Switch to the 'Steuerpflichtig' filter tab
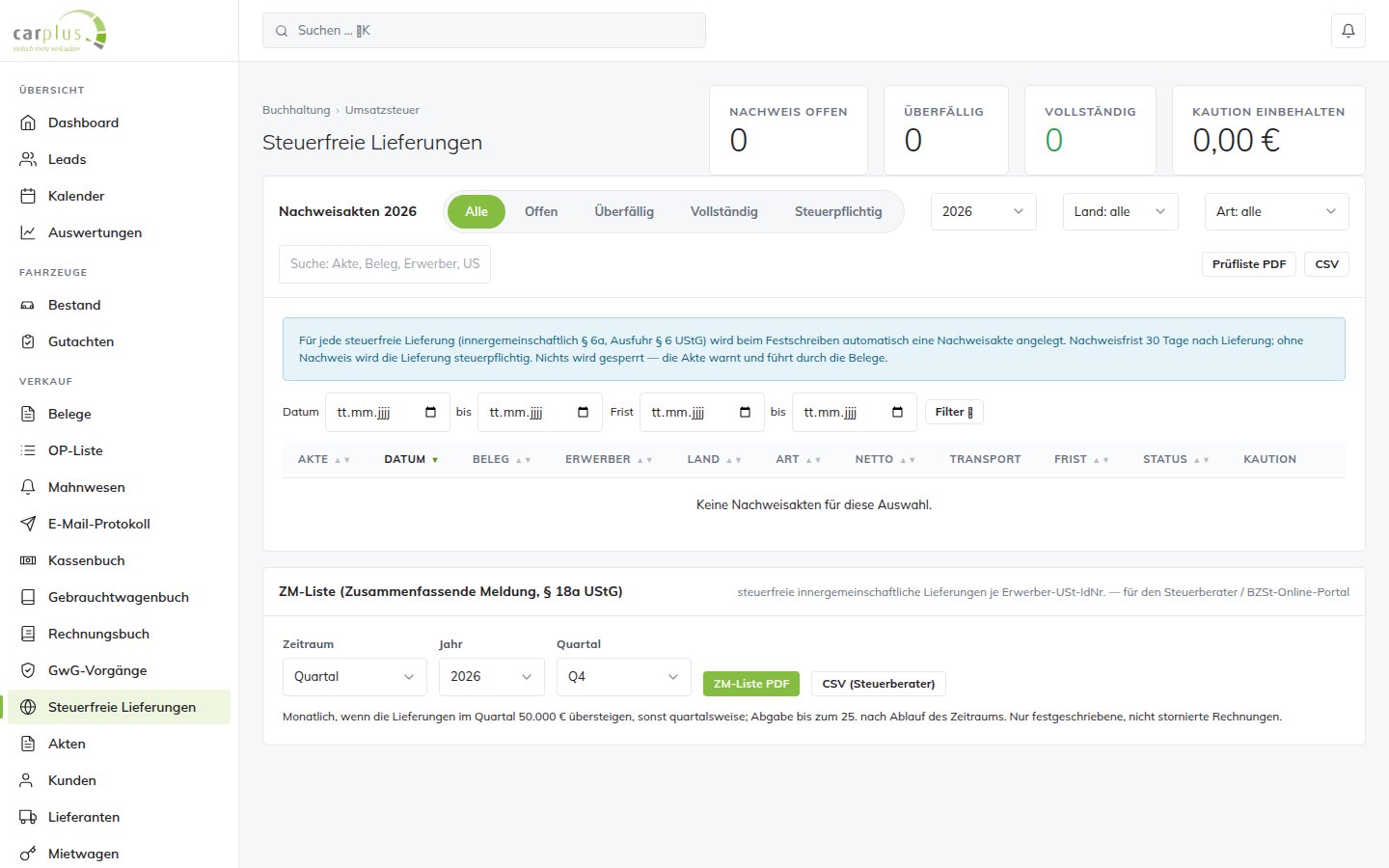The width and height of the screenshot is (1389, 868). [838, 211]
